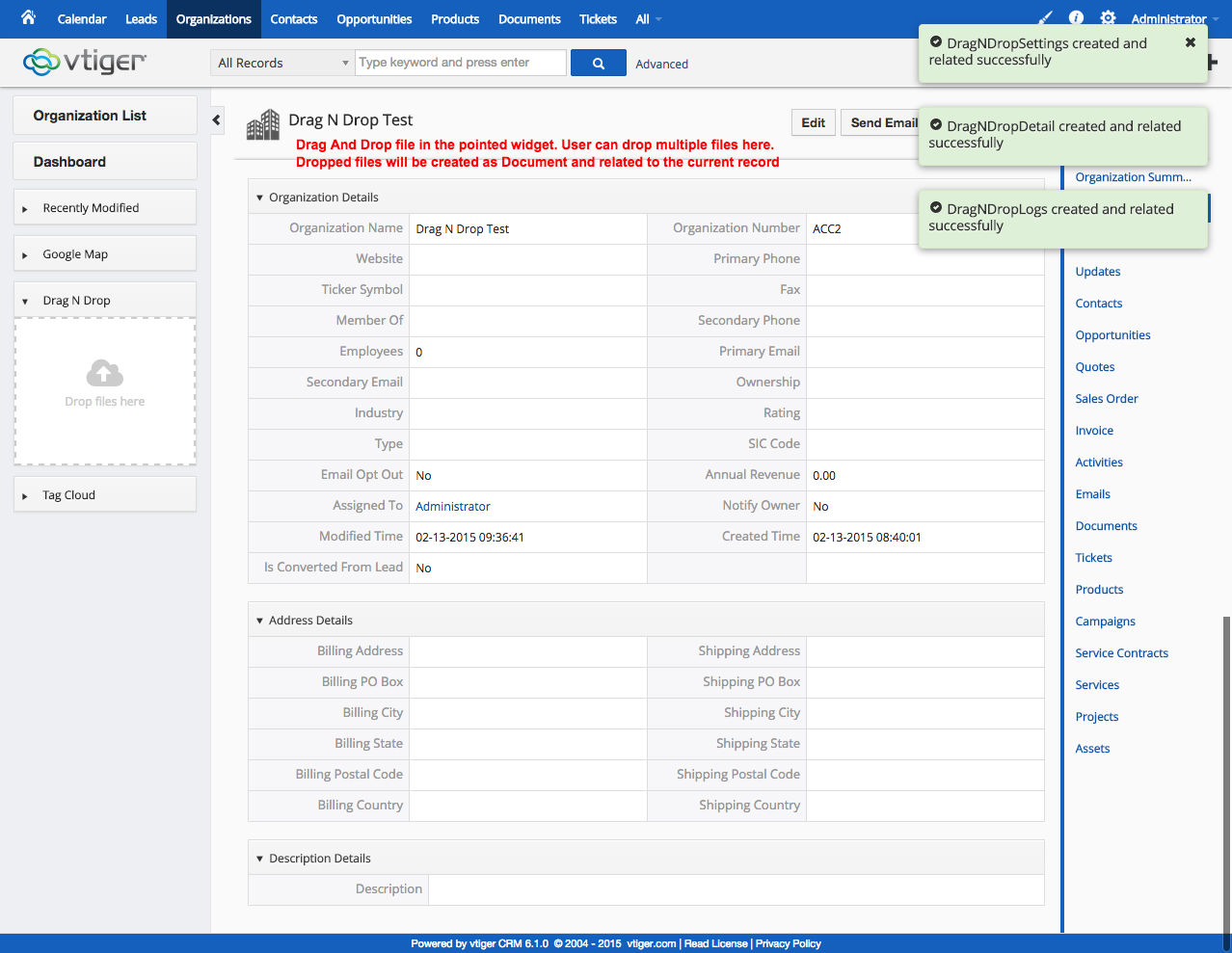This screenshot has width=1232, height=953.
Task: Open the Assets related list
Action: [1092, 749]
